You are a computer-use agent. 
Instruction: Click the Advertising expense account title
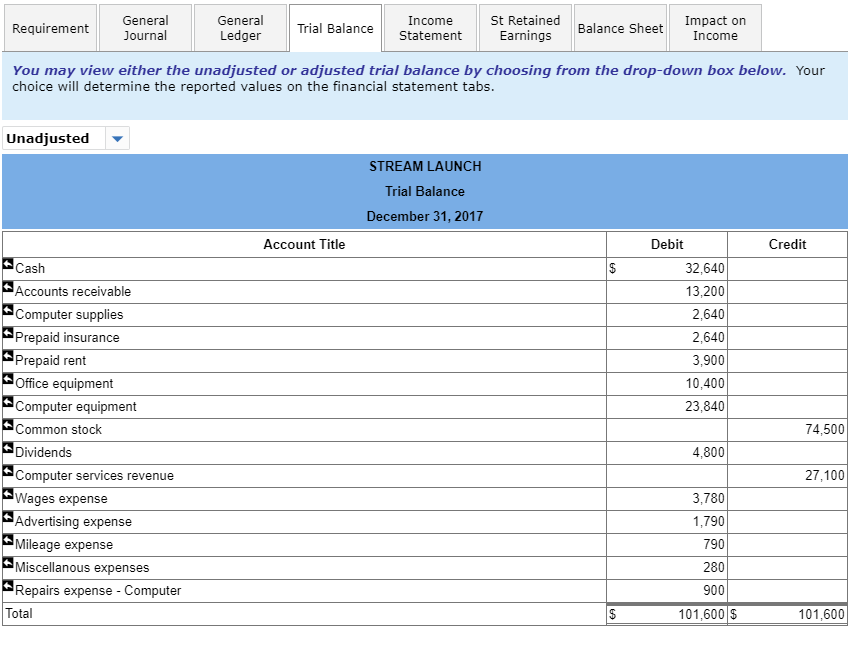pyautogui.click(x=73, y=522)
